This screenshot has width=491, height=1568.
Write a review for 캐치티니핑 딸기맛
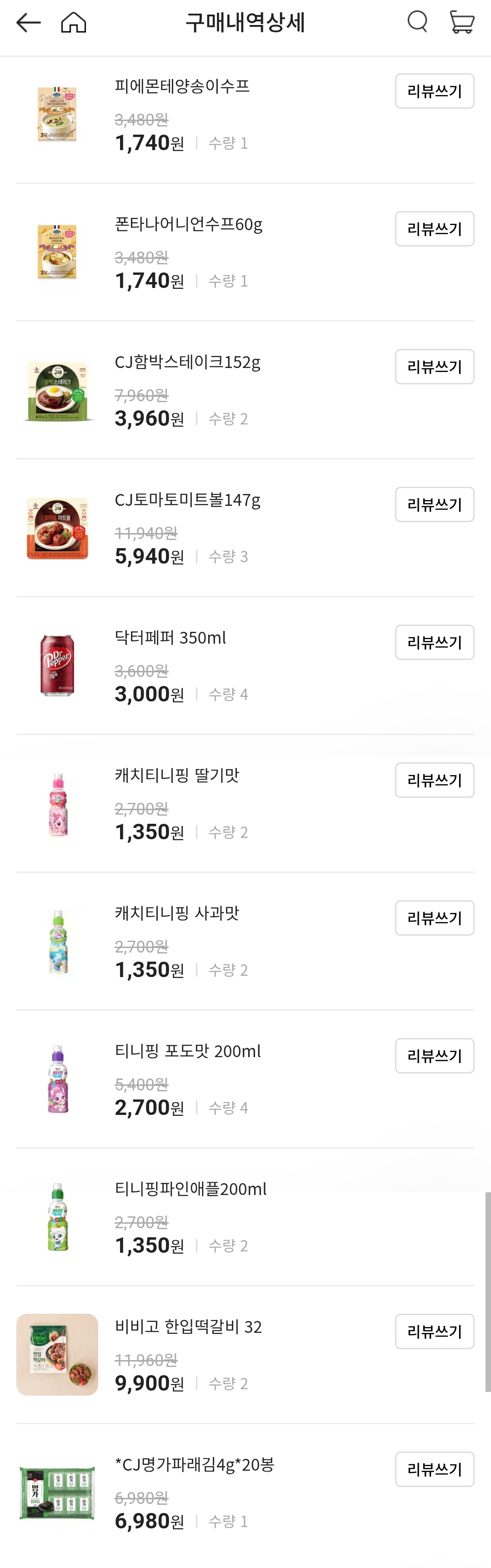tap(435, 780)
